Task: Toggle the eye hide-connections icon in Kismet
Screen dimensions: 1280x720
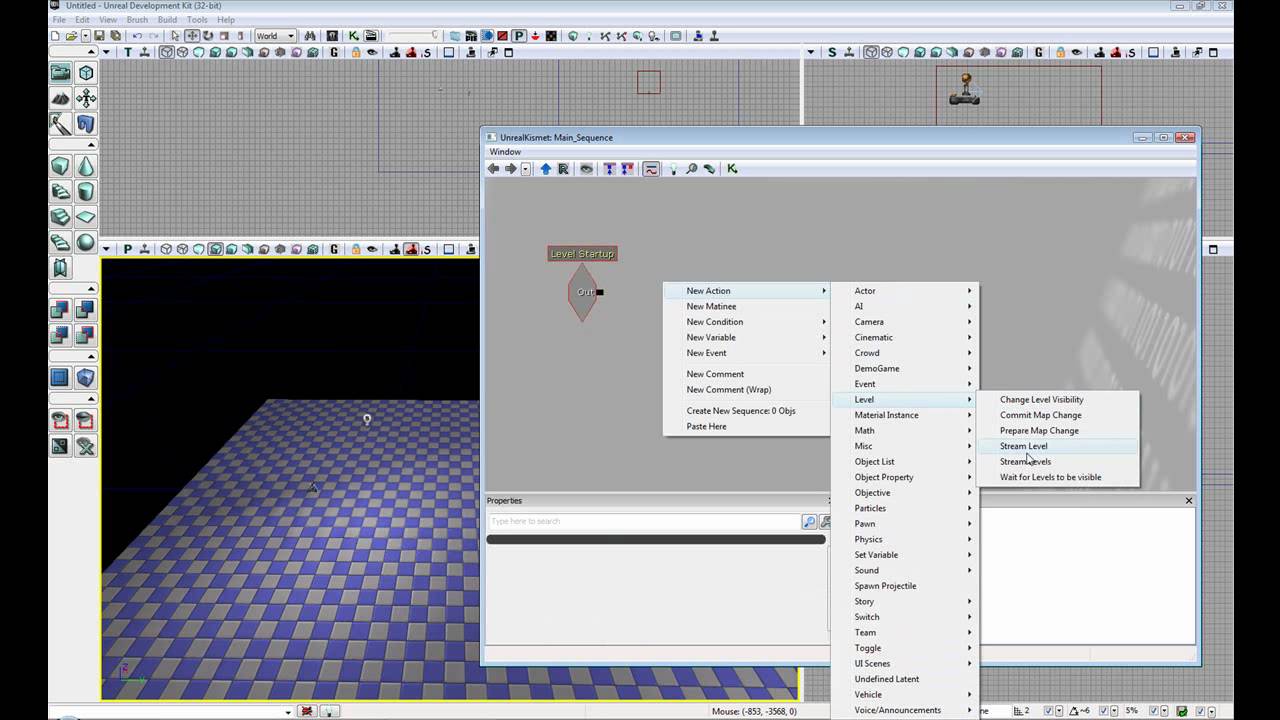Action: tap(586, 169)
